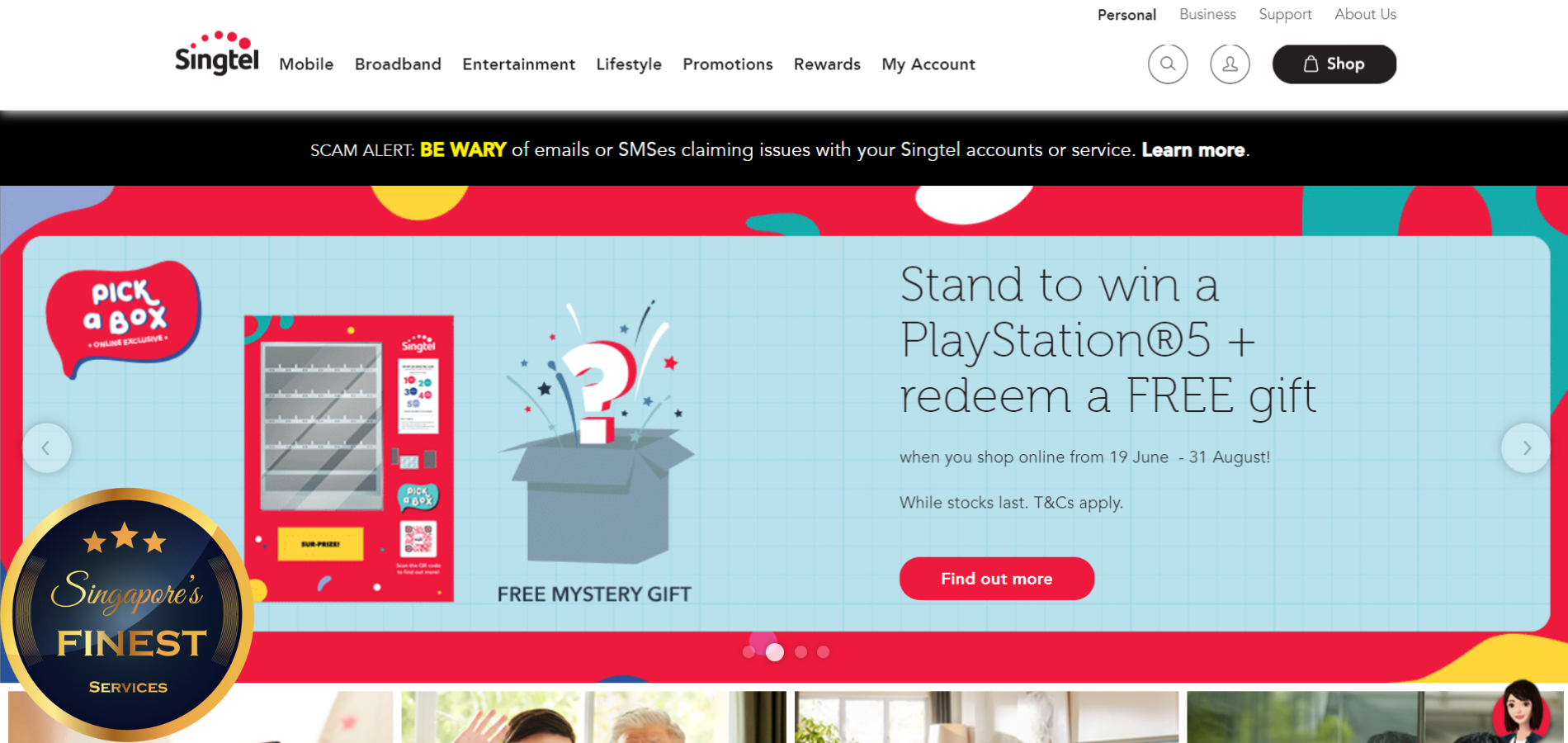Go to the Singtel logo homepage
The width and height of the screenshot is (1568, 743).
(217, 54)
